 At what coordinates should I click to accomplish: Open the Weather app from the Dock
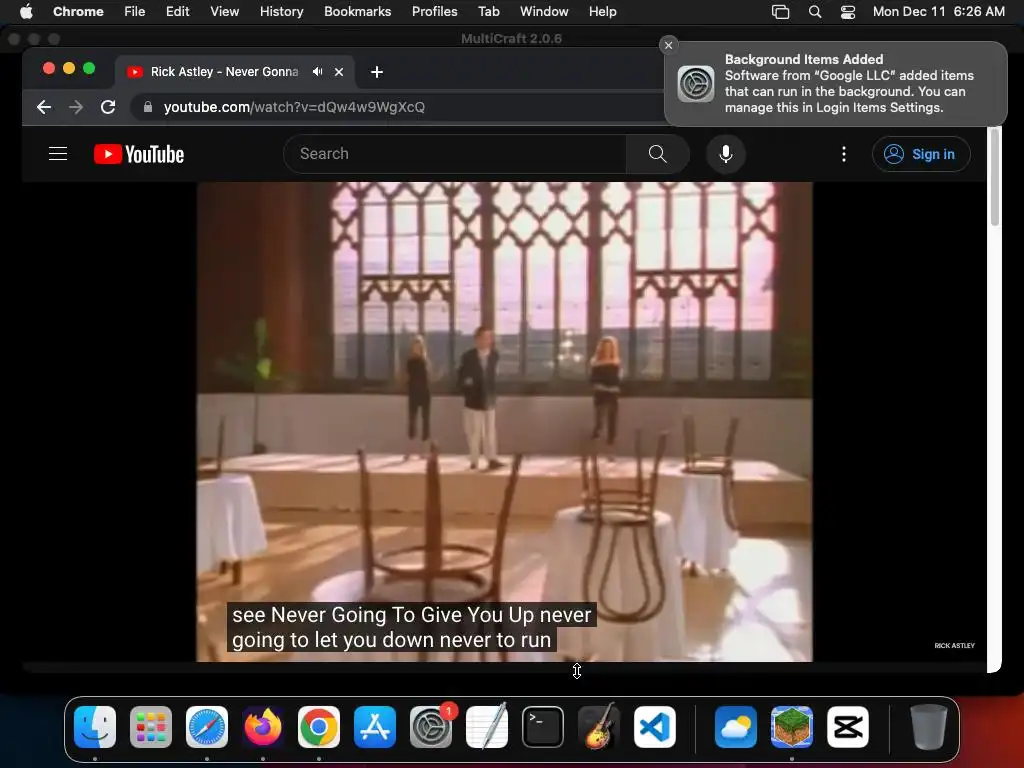point(735,727)
